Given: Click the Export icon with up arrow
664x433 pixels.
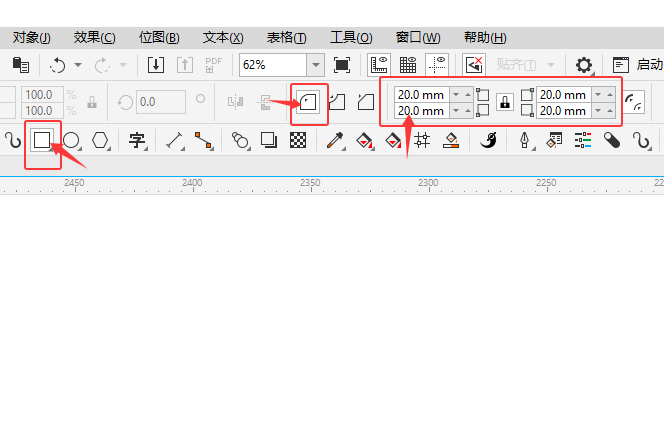Looking at the screenshot, I should point(185,65).
